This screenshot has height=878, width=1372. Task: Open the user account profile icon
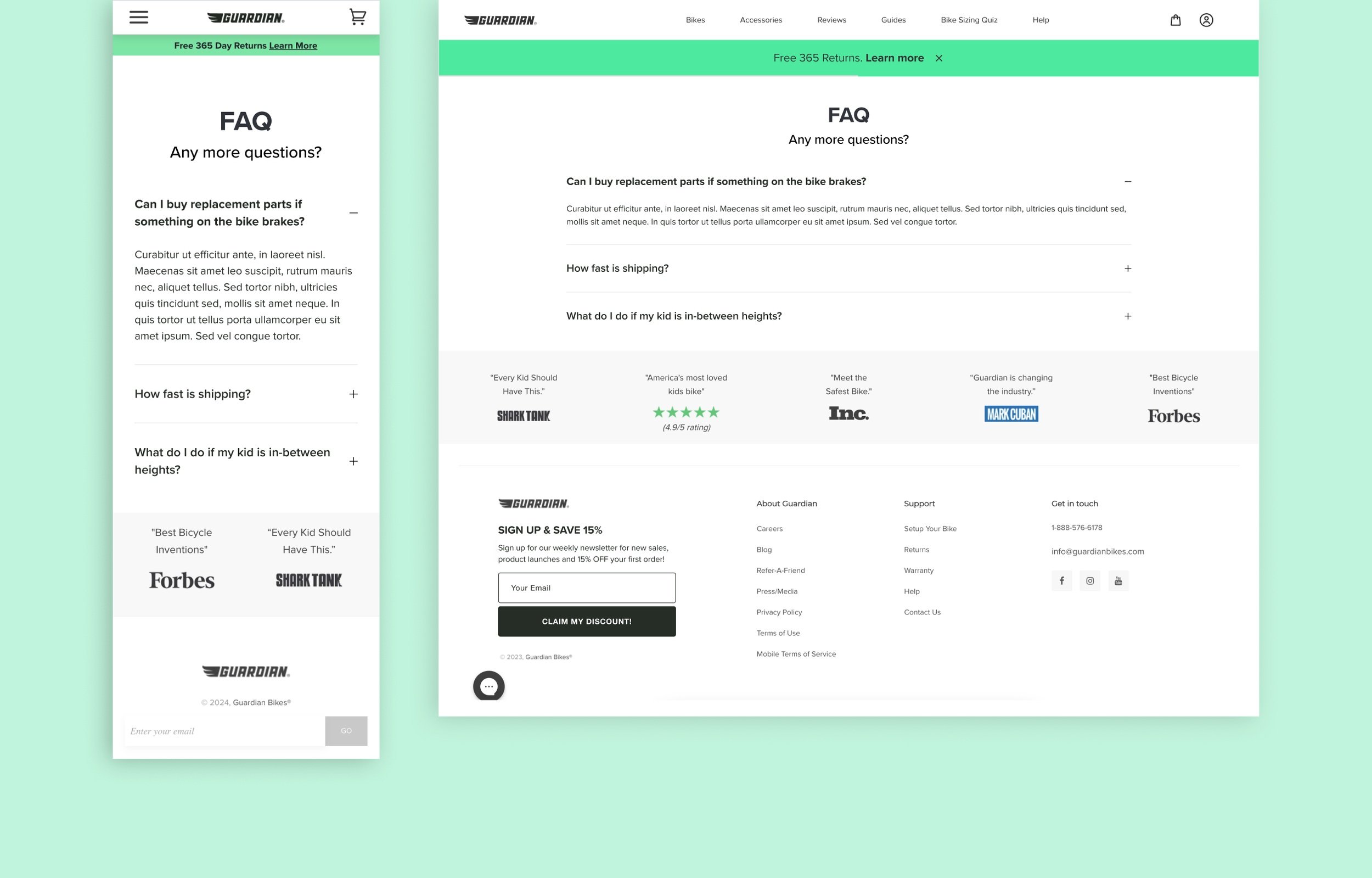point(1206,20)
